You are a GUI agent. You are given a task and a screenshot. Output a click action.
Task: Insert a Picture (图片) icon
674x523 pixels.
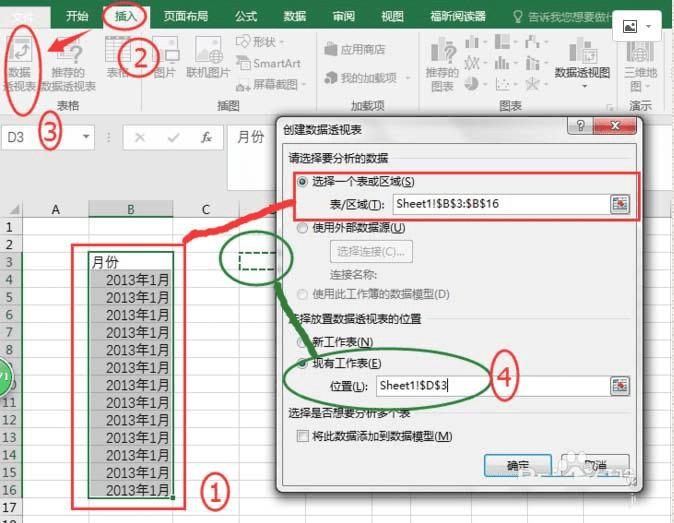165,58
